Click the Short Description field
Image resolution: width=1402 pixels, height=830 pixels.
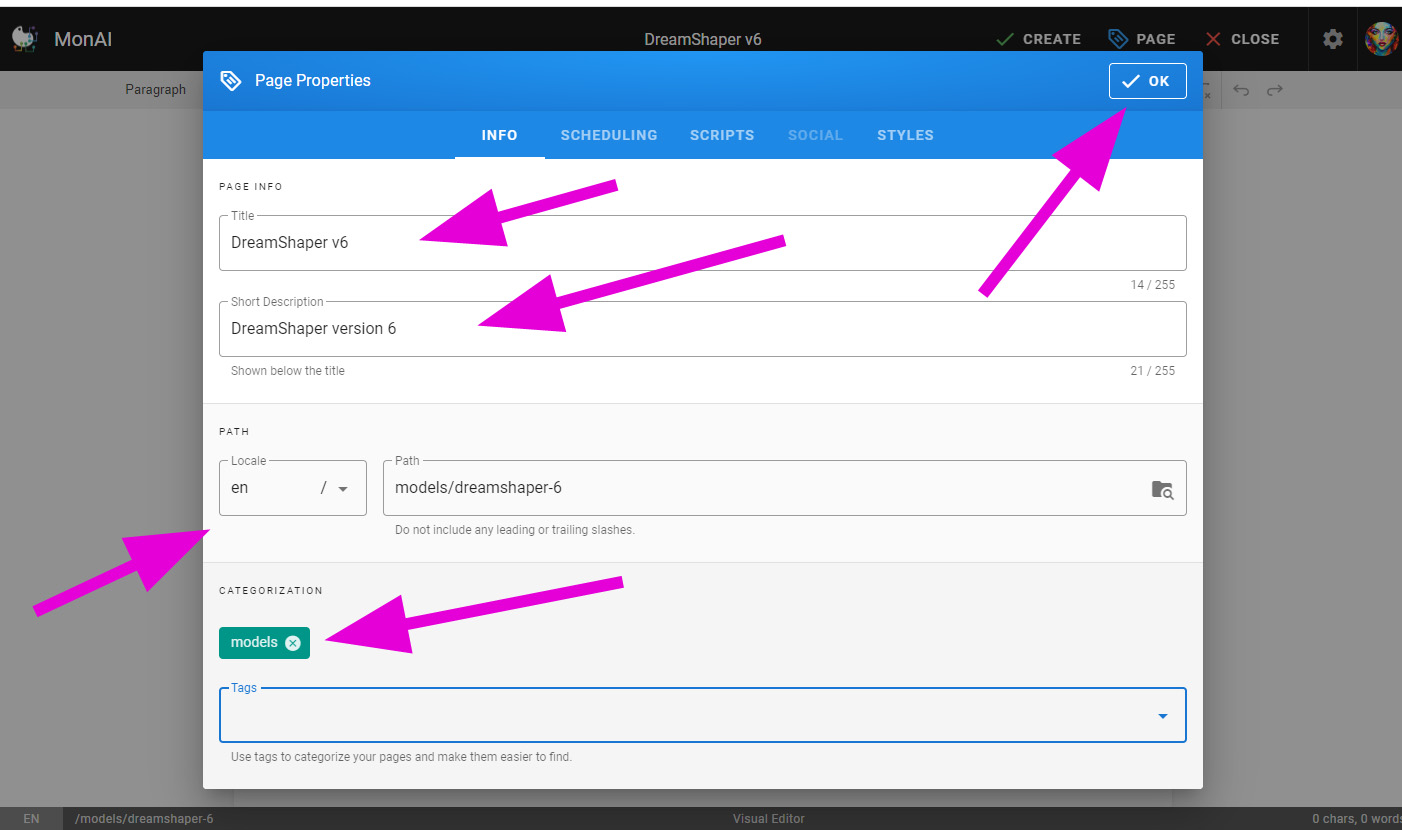point(702,329)
